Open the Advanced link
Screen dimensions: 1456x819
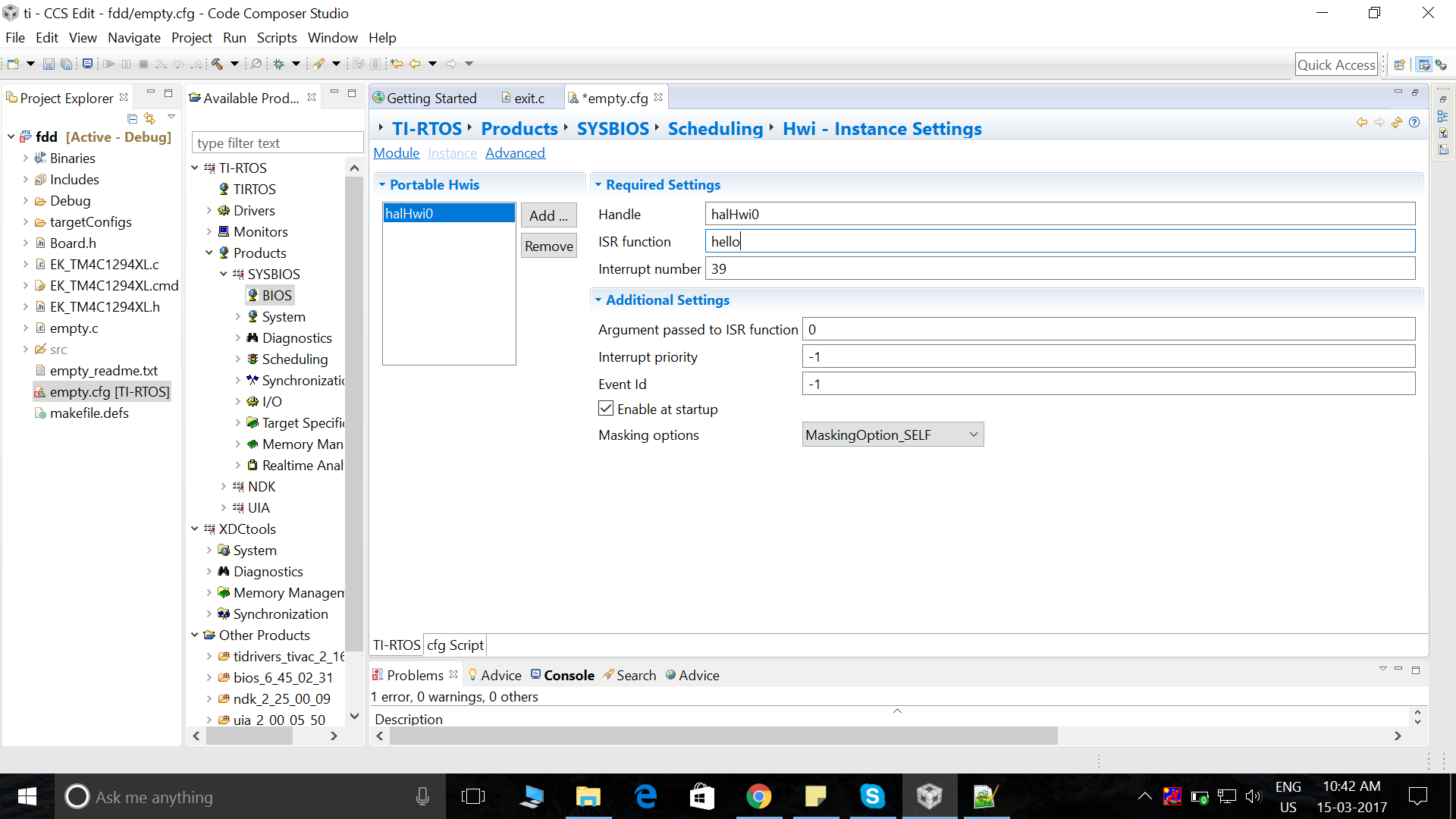coord(515,153)
